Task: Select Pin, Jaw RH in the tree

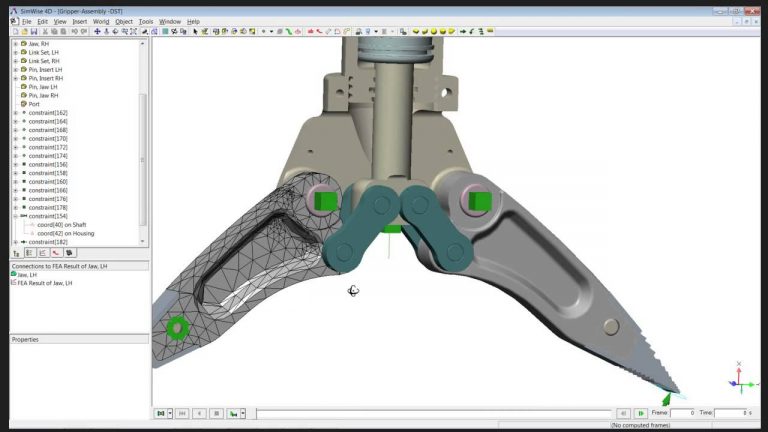Action: click(x=43, y=96)
